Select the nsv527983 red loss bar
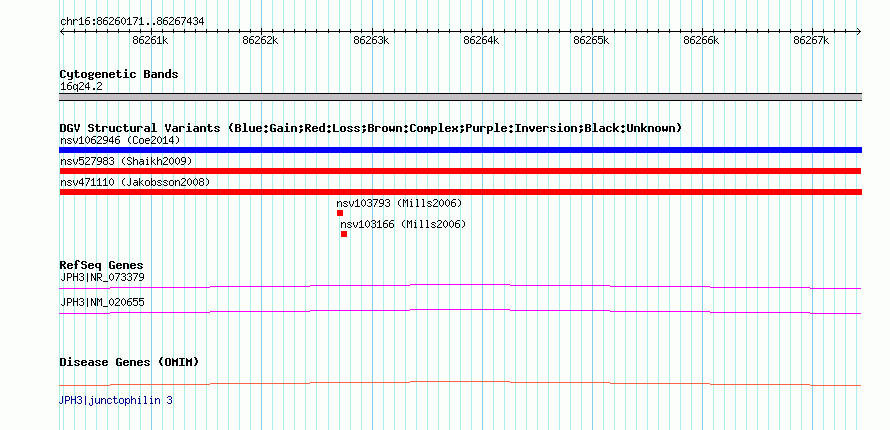The height and width of the screenshot is (430, 890). point(460,171)
